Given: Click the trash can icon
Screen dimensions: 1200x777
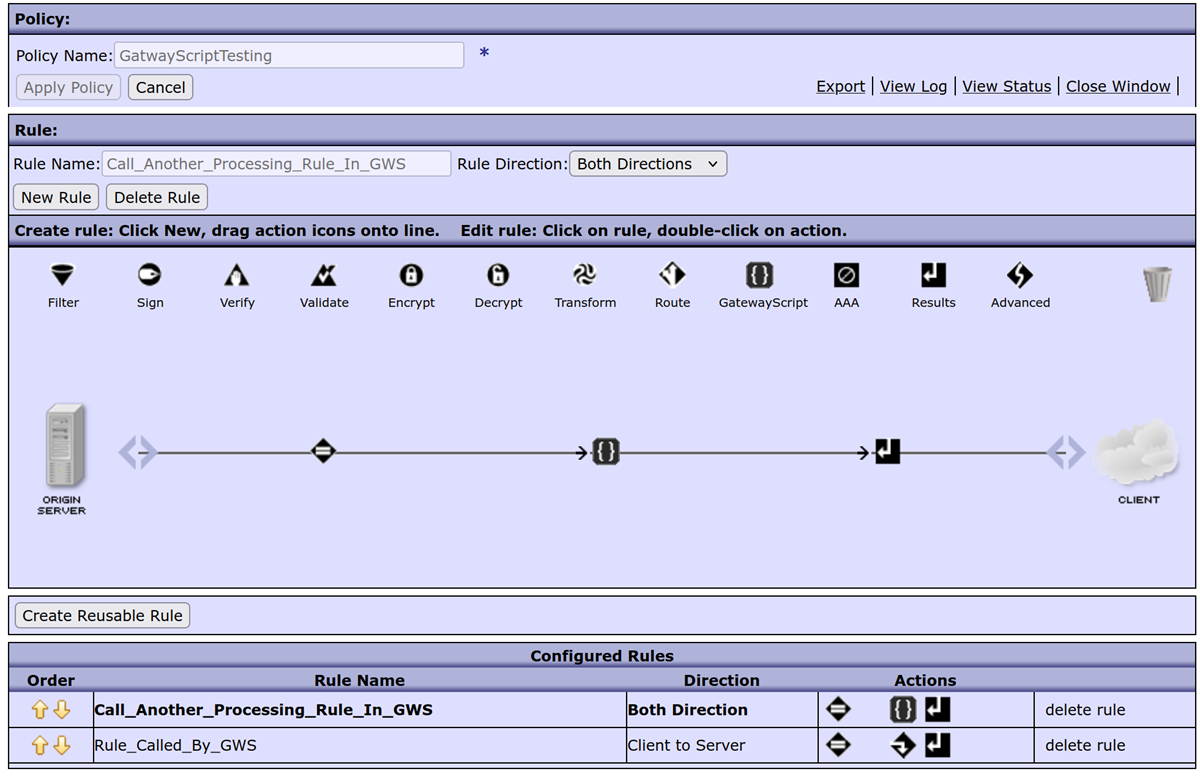Looking at the screenshot, I should pos(1157,284).
